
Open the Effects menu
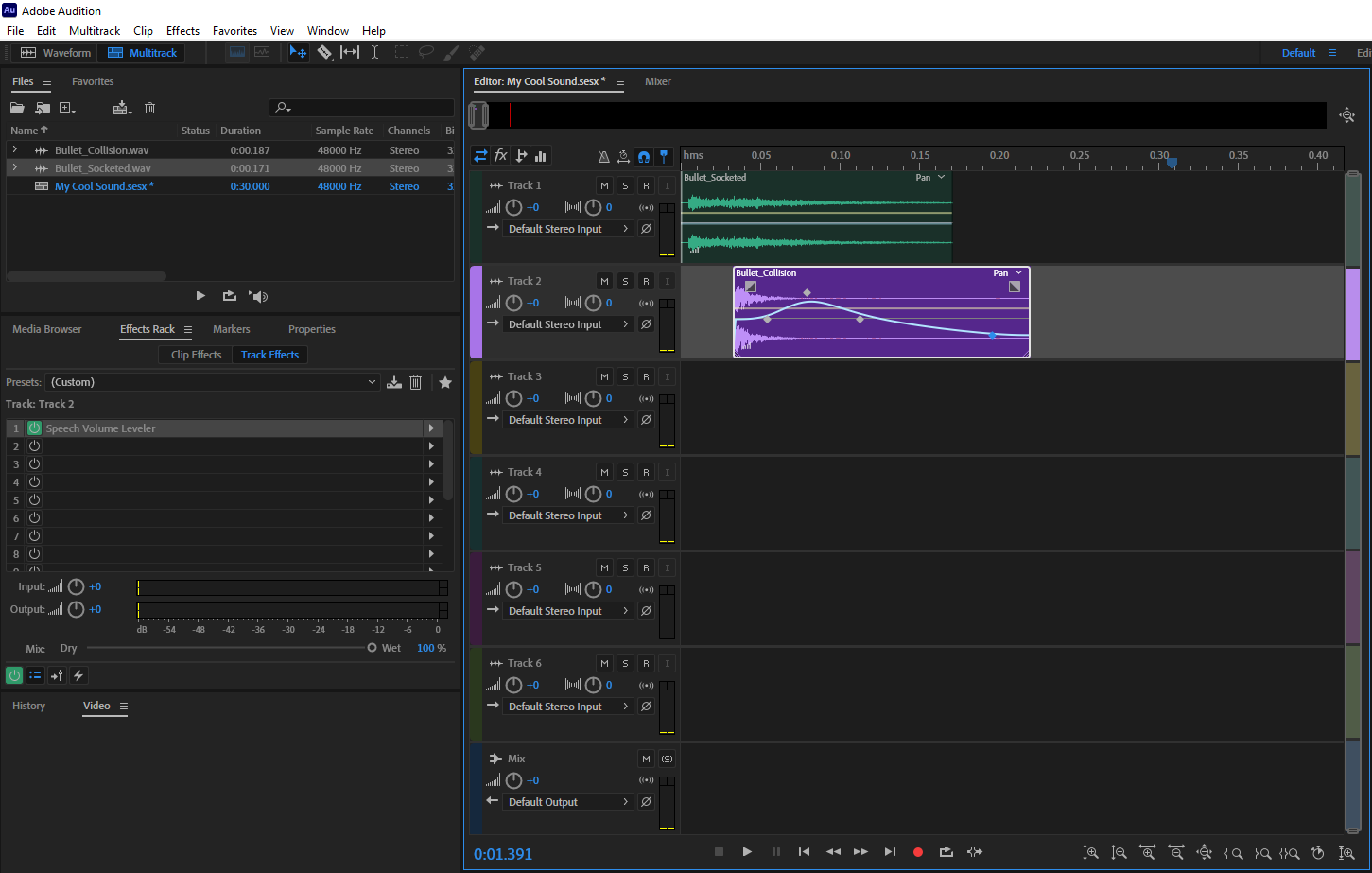tap(182, 31)
